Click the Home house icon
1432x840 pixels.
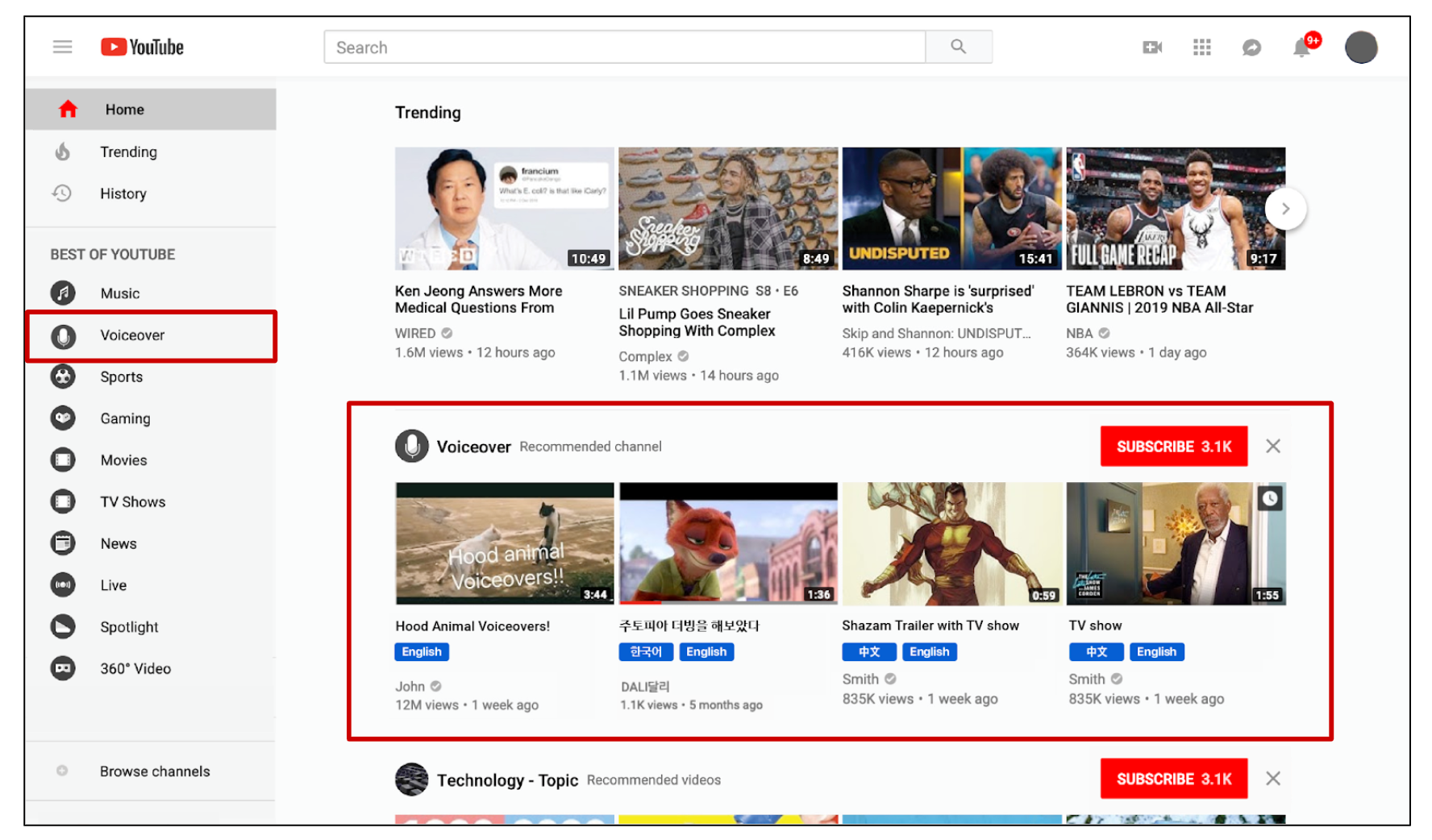pos(68,109)
